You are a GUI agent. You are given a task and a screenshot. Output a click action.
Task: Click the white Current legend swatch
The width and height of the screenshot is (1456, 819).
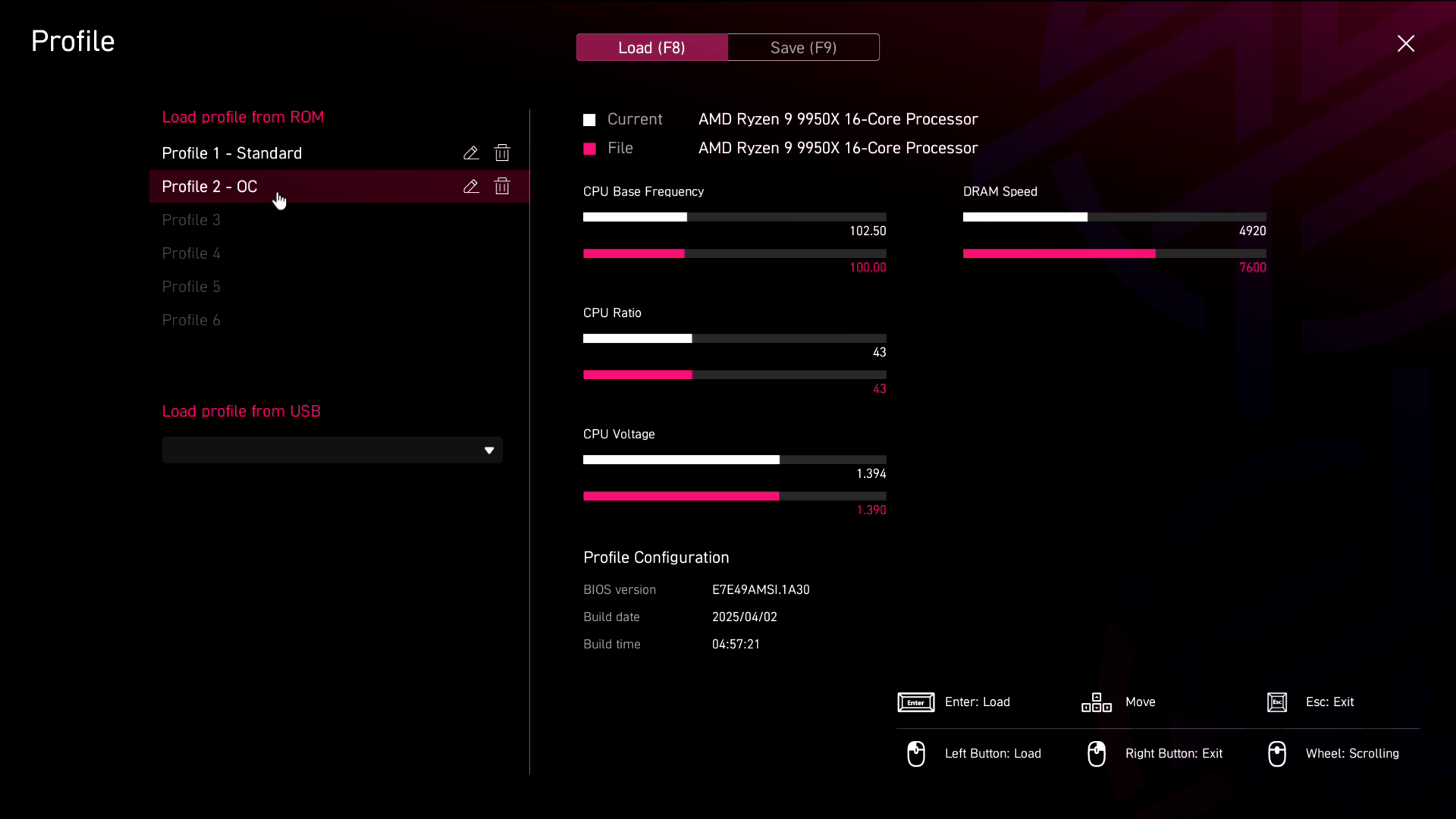pos(589,120)
